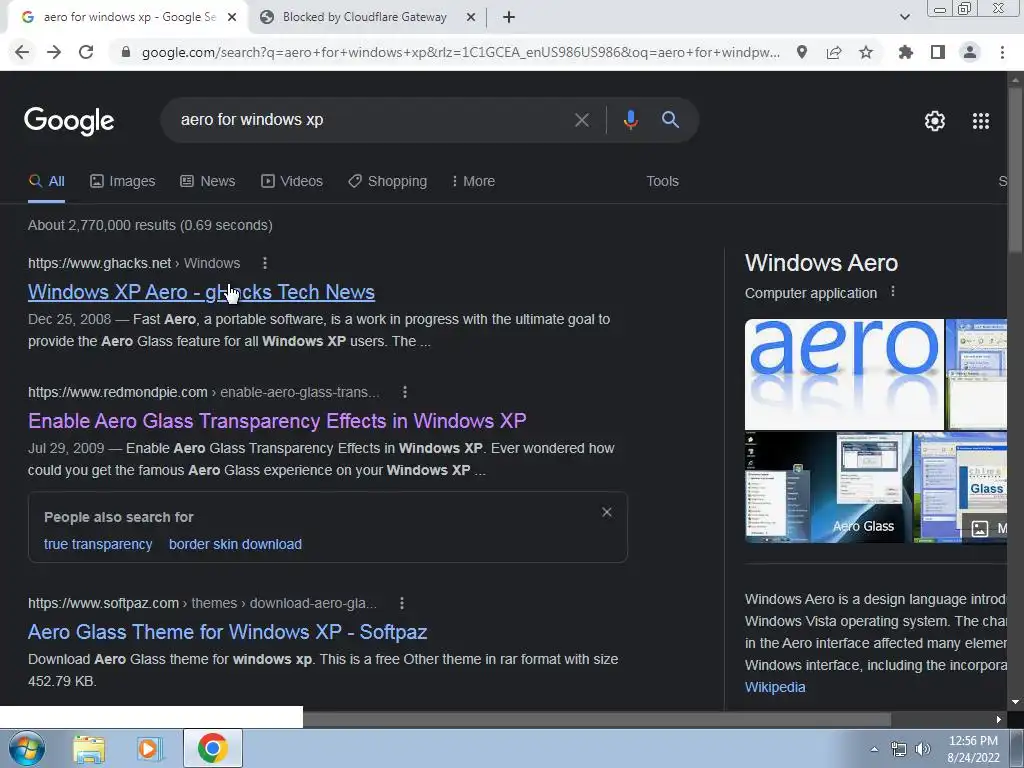The height and width of the screenshot is (768, 1024).
Task: Focus the browser address bar
Action: pos(460,52)
